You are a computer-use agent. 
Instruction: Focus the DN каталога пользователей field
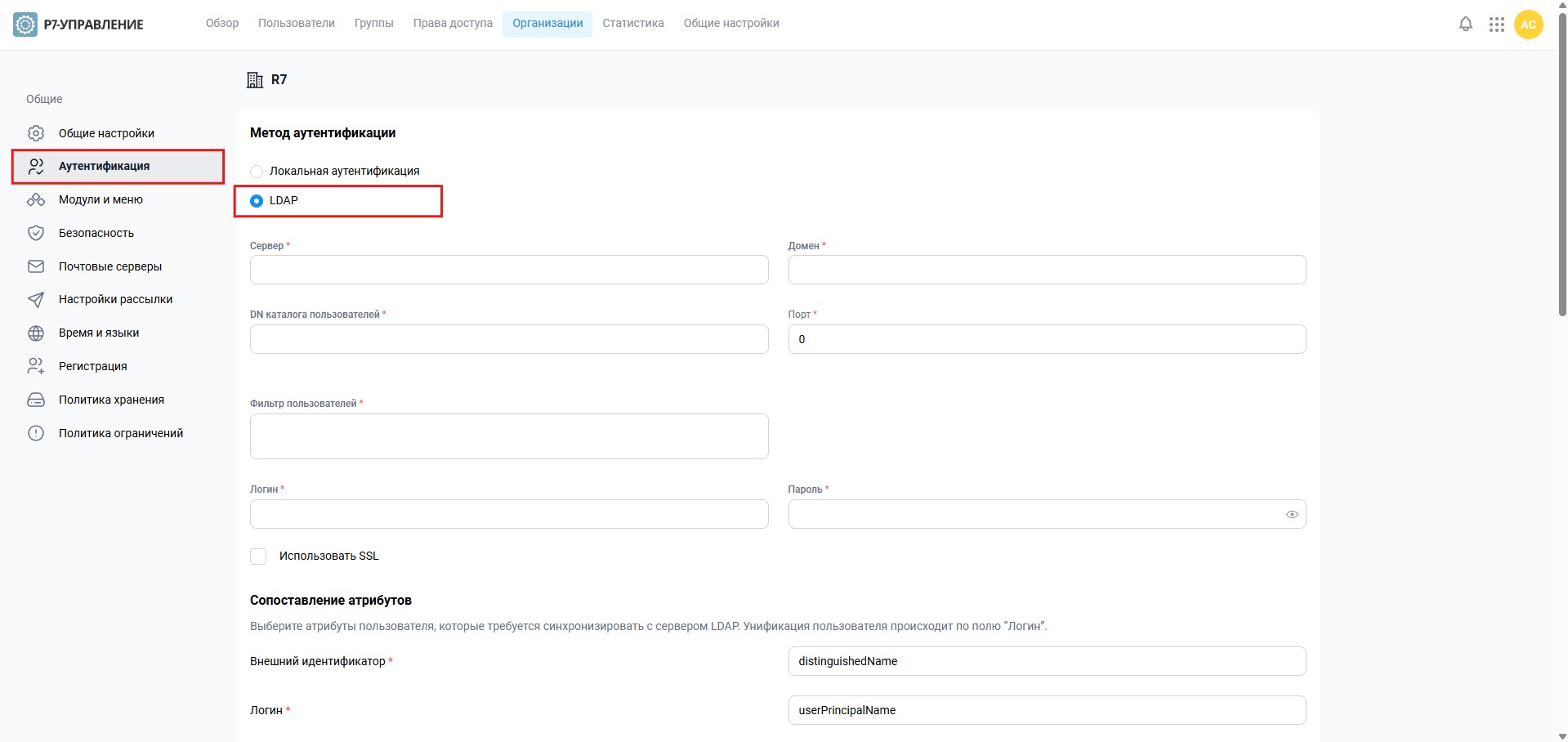tap(509, 339)
